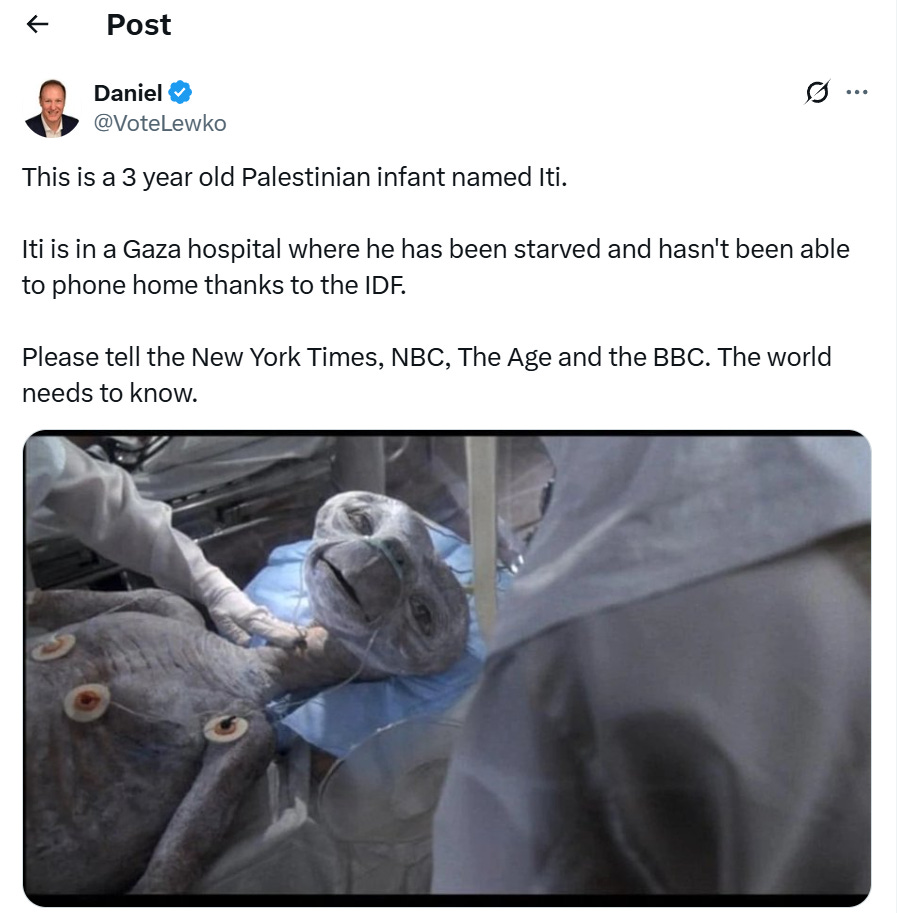Click the line starting 'Please tell the New York Times'
Viewport: 900px width, 913px height.
[x=427, y=357]
